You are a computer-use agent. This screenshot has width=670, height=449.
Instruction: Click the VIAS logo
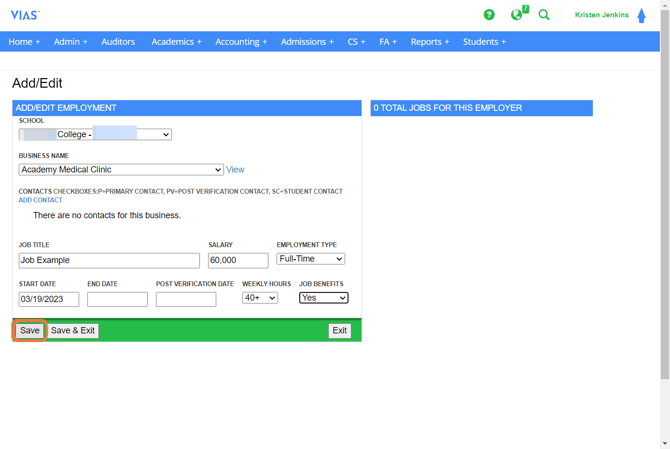click(x=25, y=15)
